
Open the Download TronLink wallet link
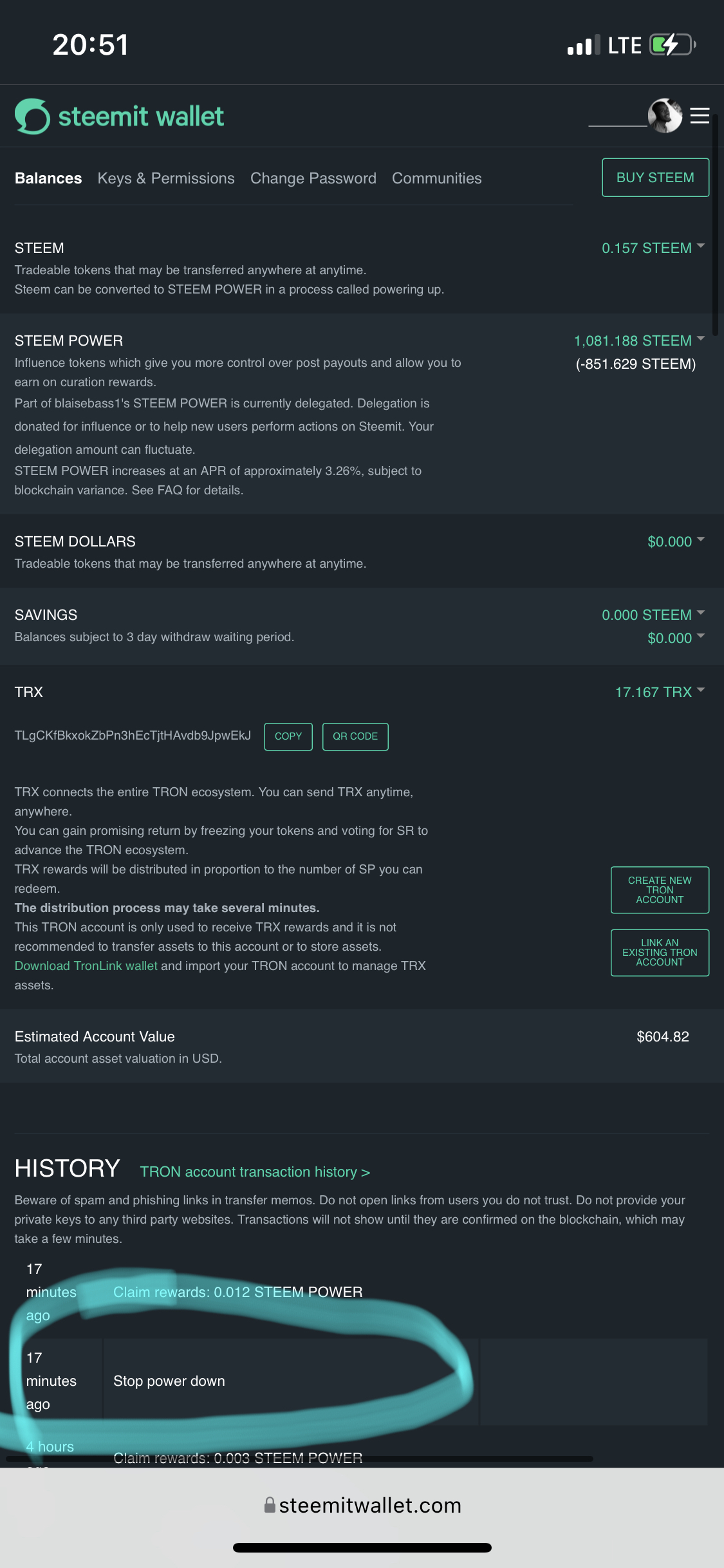pos(86,966)
